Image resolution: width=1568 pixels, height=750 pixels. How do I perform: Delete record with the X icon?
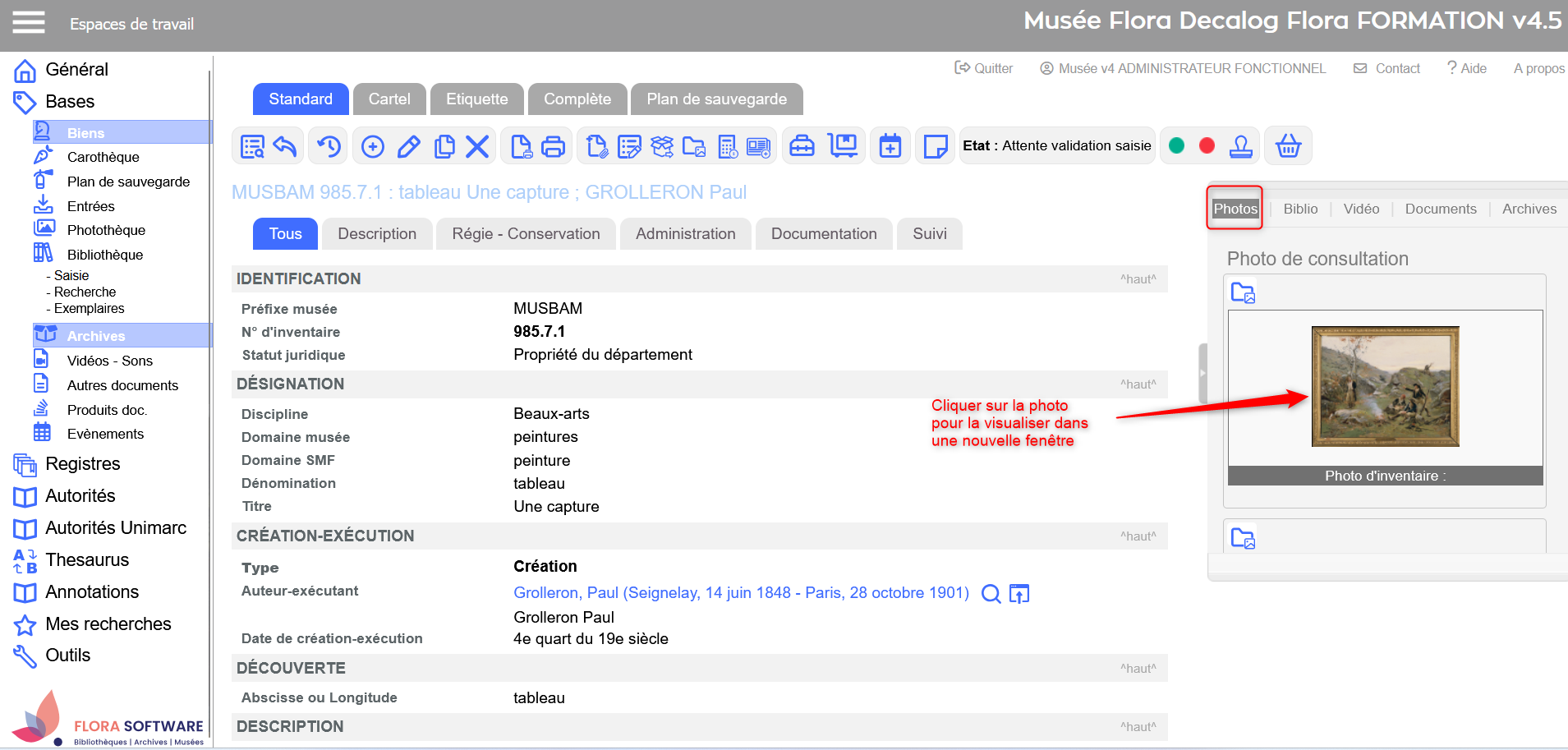pyautogui.click(x=477, y=147)
